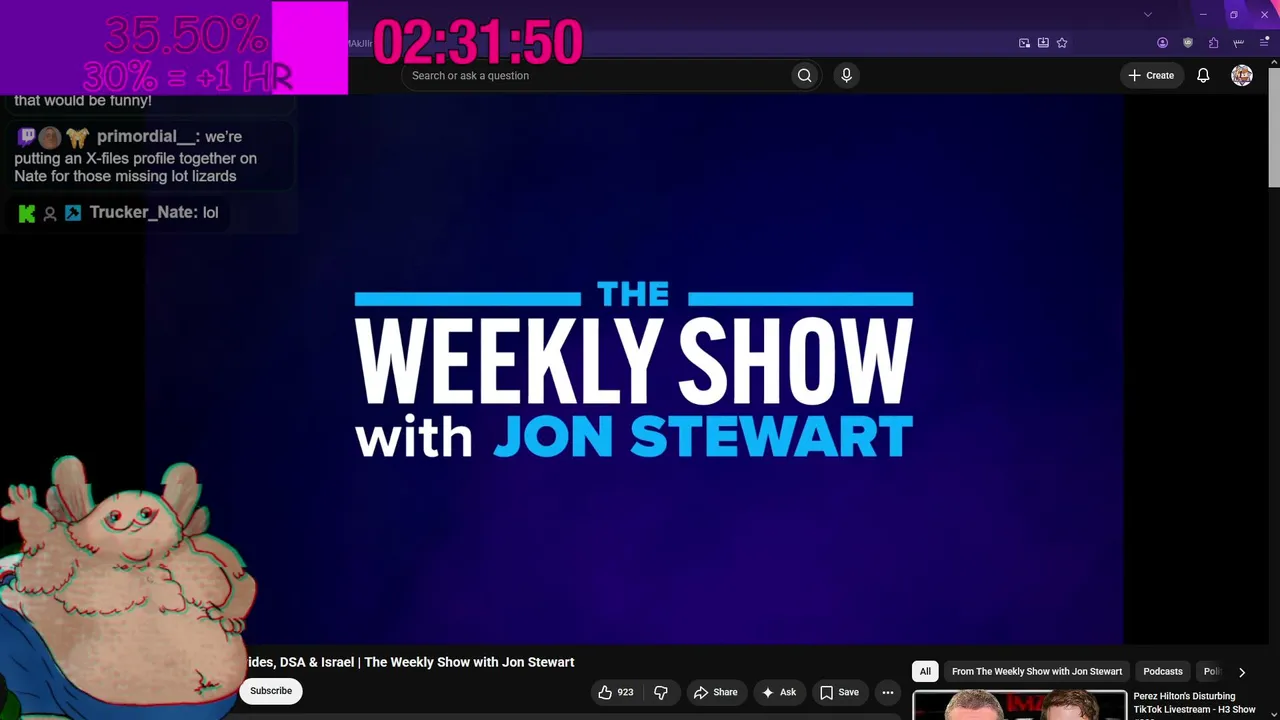Image resolution: width=1280 pixels, height=720 pixels.
Task: Select the All filter chip
Action: tap(925, 672)
